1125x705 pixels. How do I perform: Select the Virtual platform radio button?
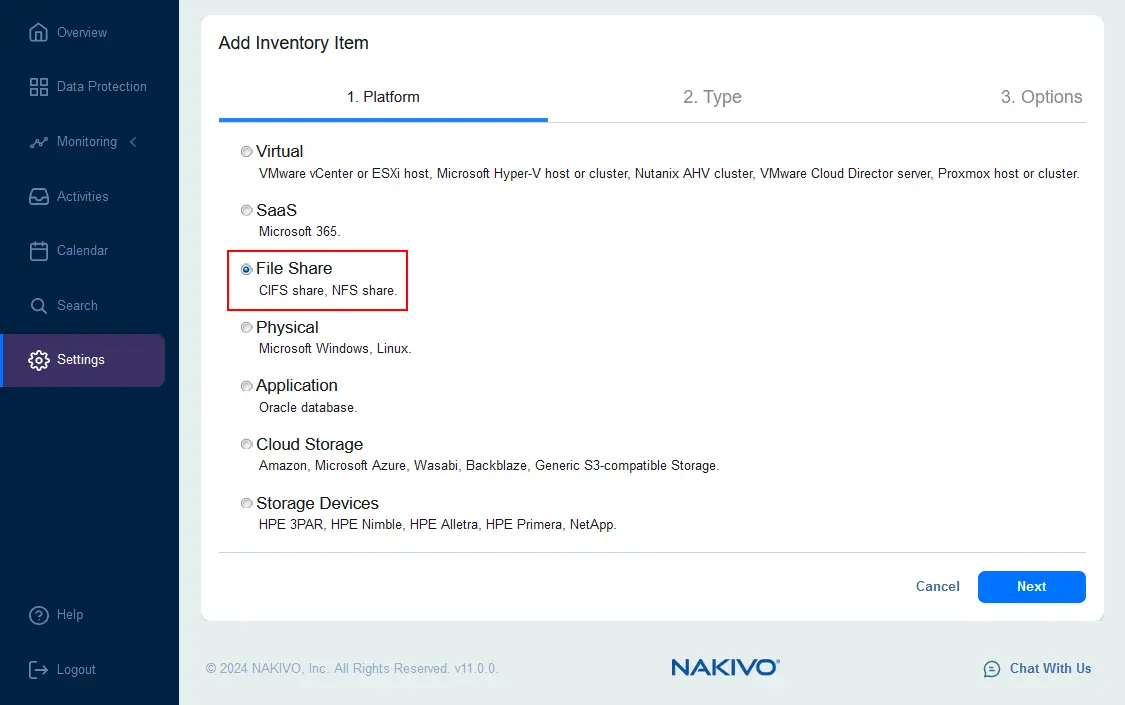click(x=247, y=152)
